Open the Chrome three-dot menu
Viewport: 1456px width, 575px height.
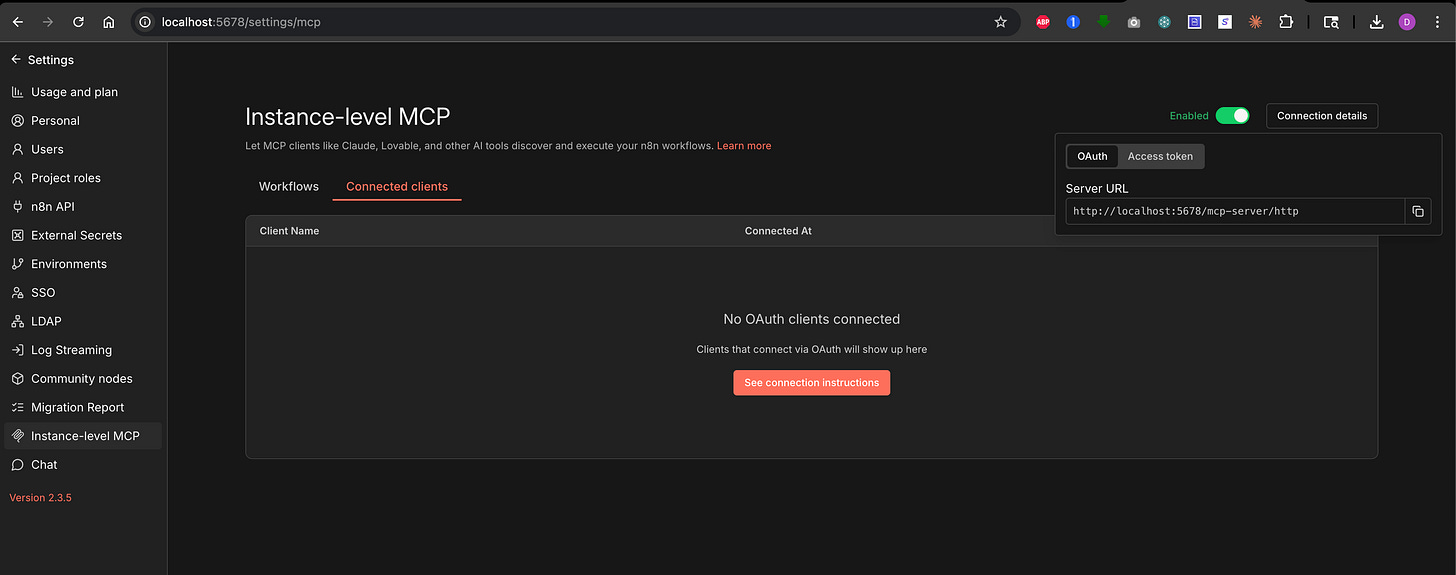click(x=1437, y=22)
